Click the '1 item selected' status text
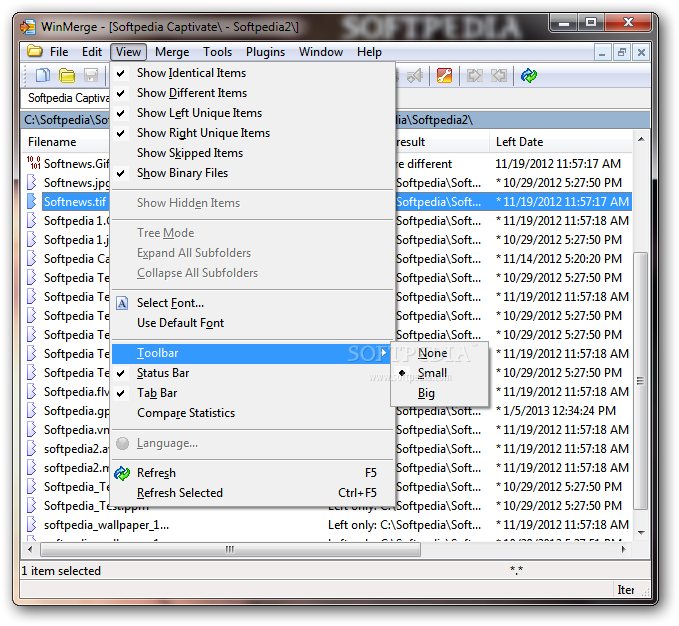Image resolution: width=679 pixels, height=626 pixels. [61, 571]
